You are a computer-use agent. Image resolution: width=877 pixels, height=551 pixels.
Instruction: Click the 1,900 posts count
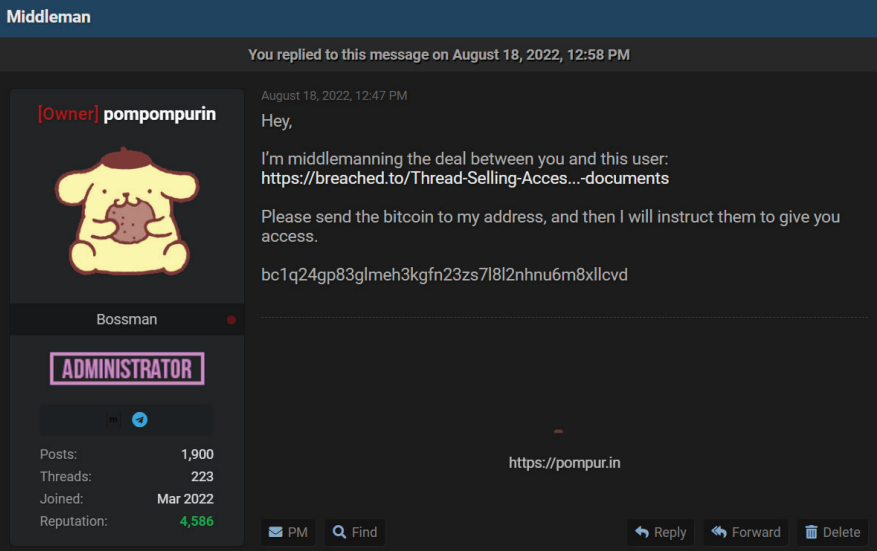(x=197, y=454)
